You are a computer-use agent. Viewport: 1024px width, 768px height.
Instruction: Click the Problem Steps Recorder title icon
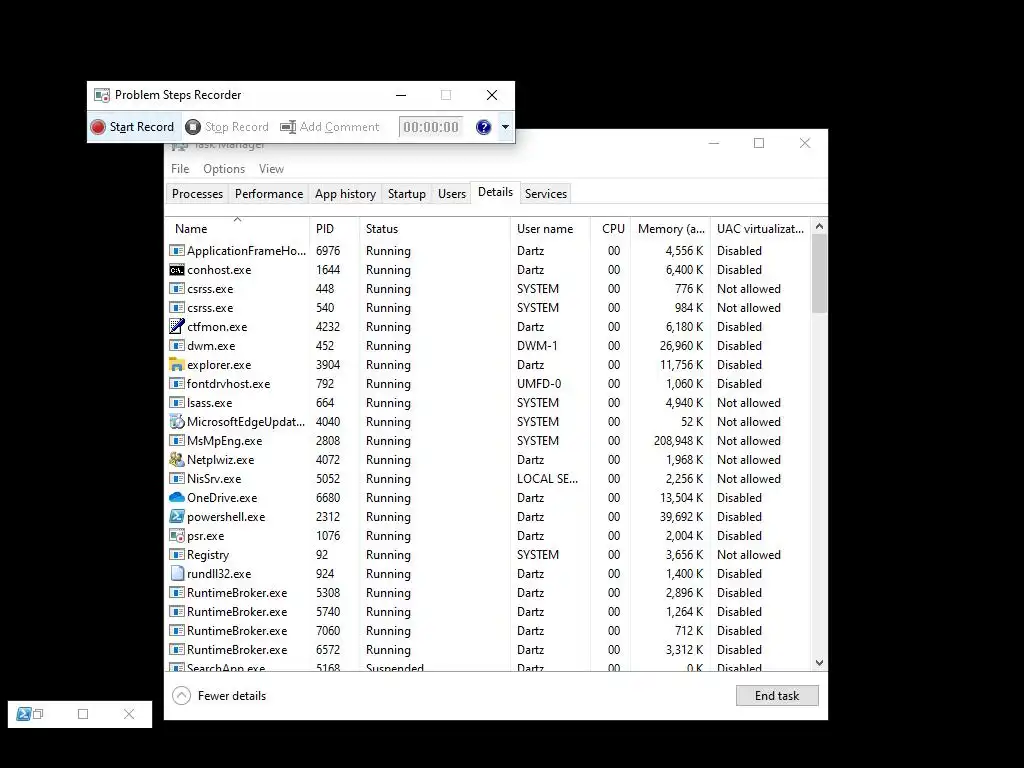[x=102, y=95]
